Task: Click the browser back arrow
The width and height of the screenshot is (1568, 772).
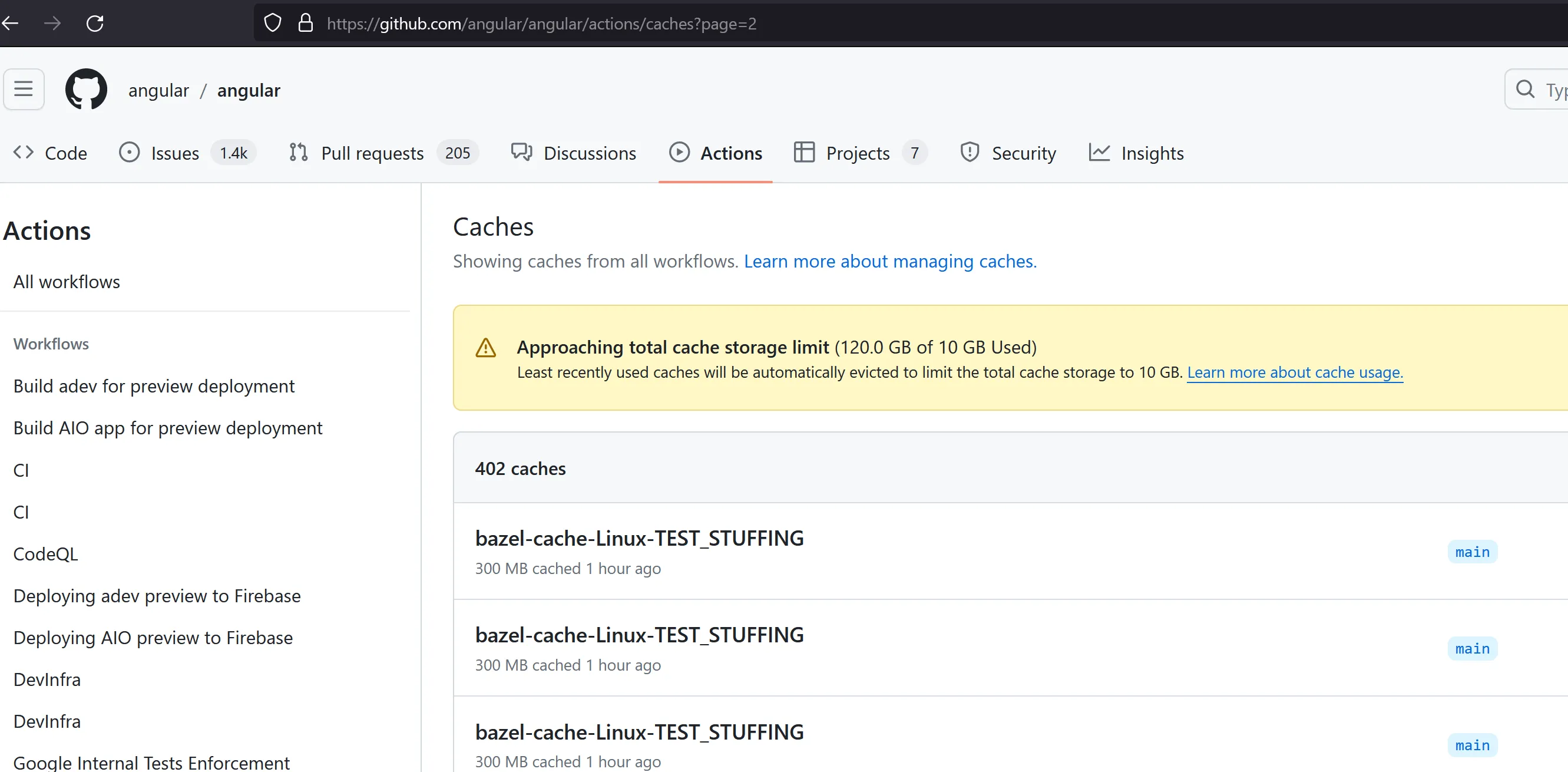Action: 10,23
